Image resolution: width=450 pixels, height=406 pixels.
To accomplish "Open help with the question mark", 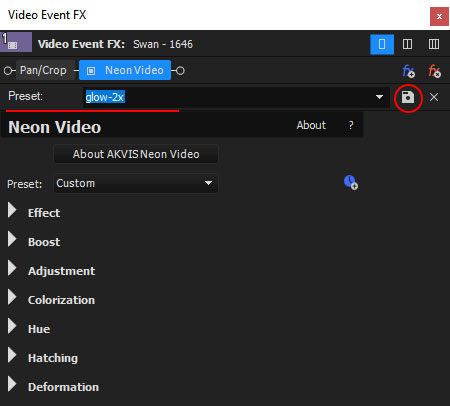I will click(x=351, y=125).
